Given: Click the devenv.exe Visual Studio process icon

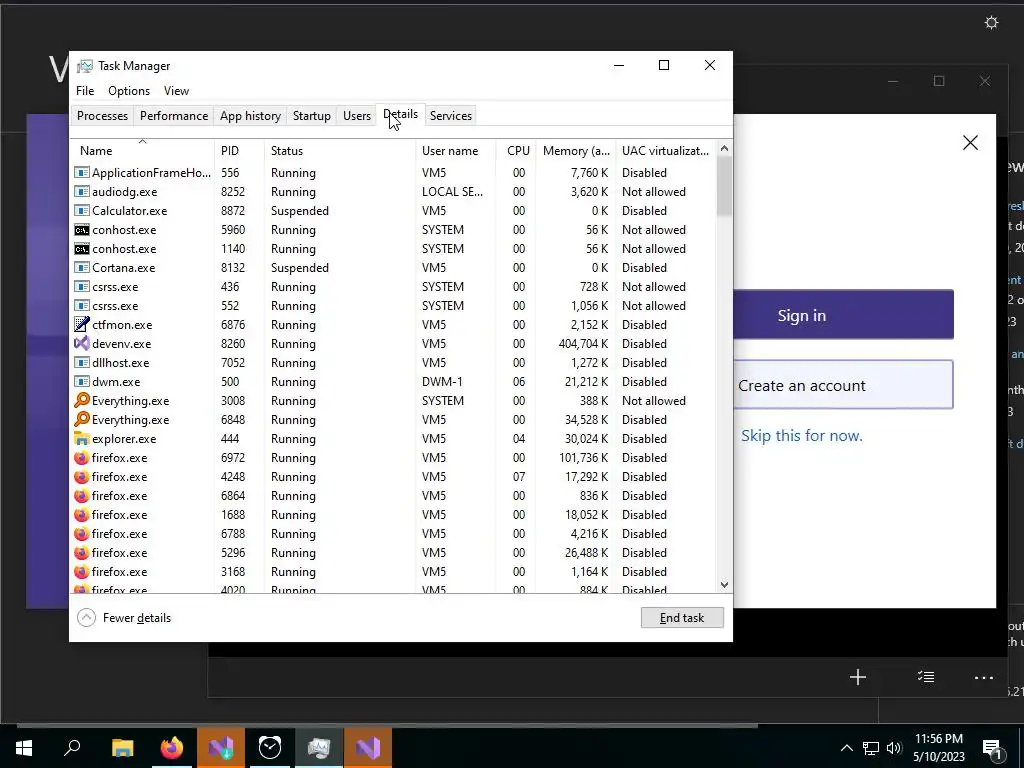Looking at the screenshot, I should [82, 344].
